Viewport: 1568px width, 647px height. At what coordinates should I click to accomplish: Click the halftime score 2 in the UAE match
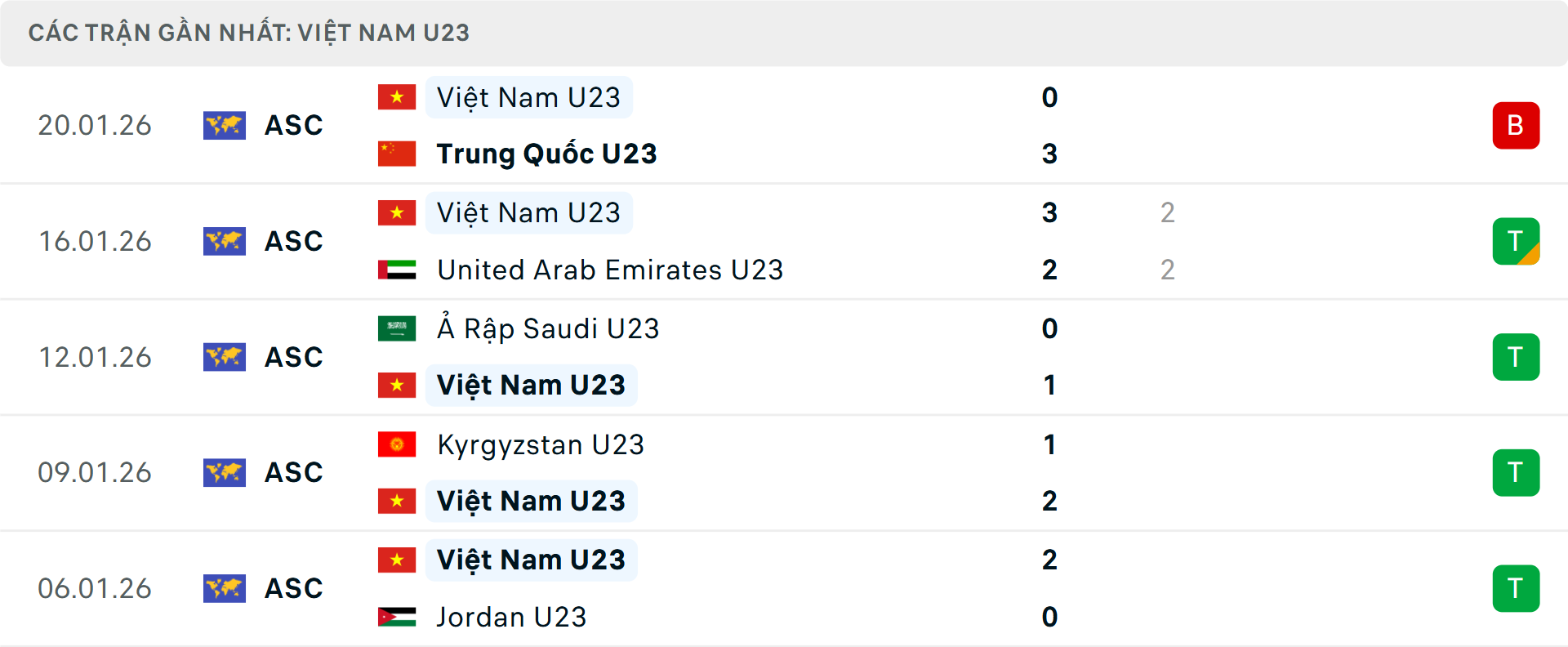tap(1168, 212)
